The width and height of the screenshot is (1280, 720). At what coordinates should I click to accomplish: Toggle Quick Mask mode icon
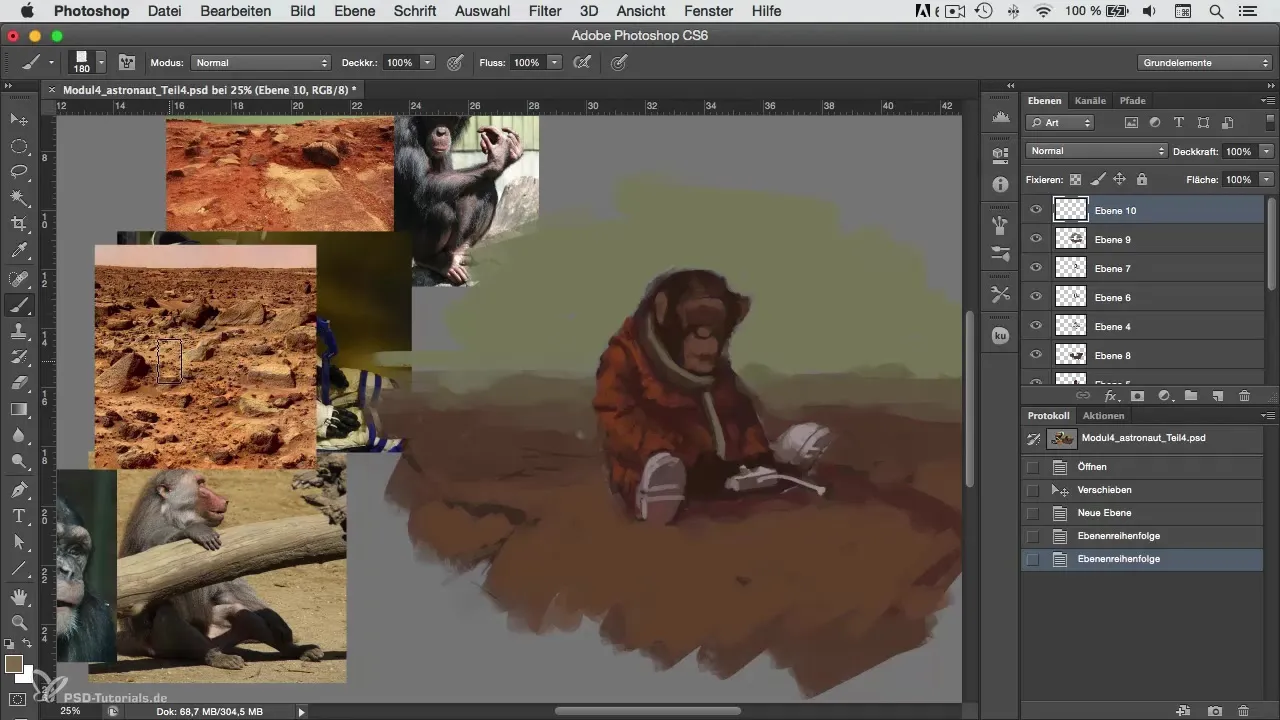pyautogui.click(x=19, y=699)
